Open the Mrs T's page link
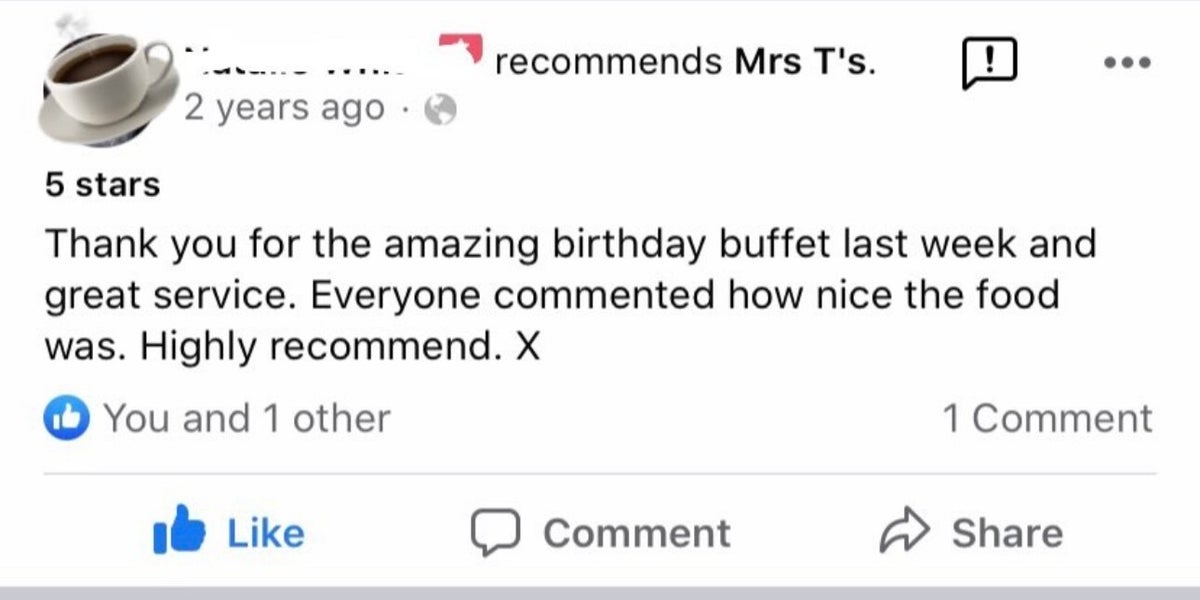1200x600 pixels. [x=806, y=61]
